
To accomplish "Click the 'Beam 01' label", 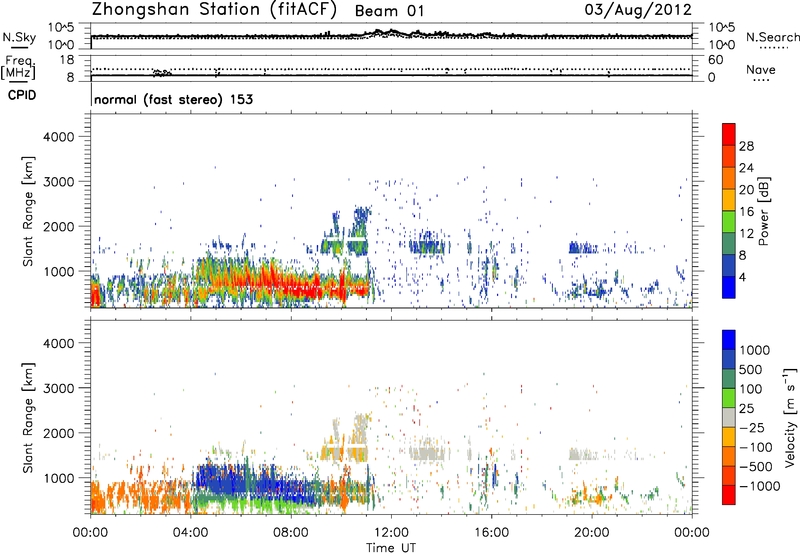I will click(389, 11).
